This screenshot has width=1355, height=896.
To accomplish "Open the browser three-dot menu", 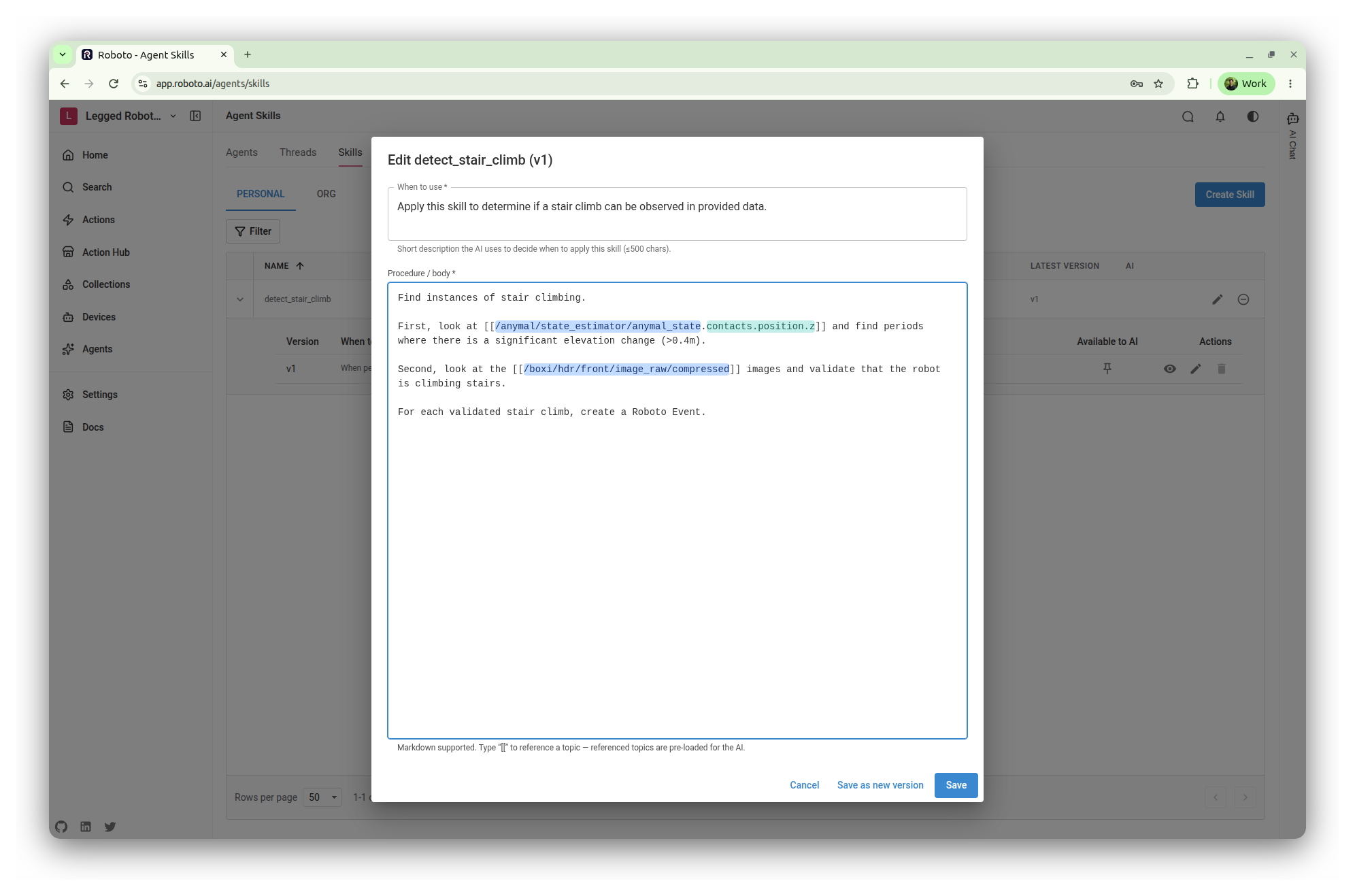I will (1290, 84).
